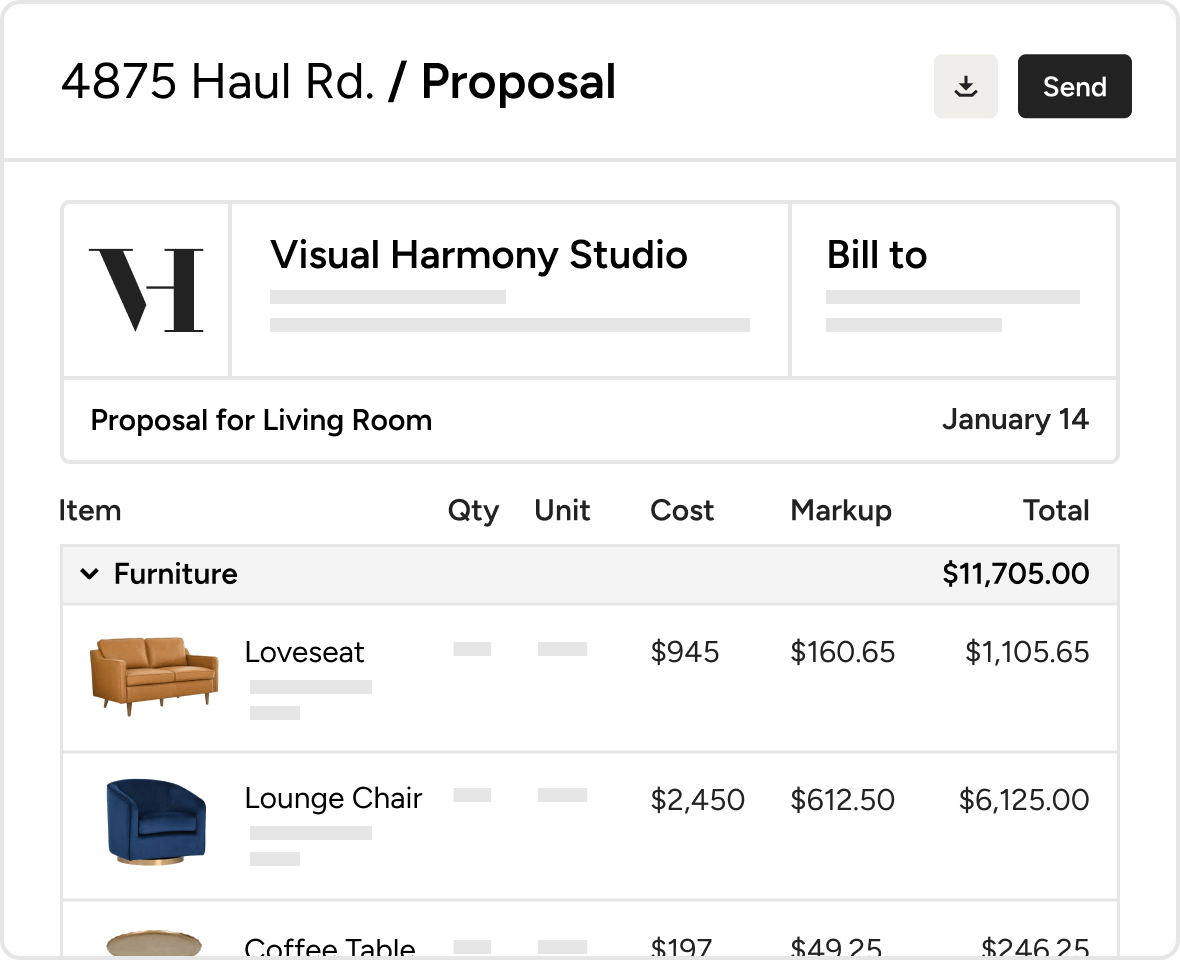Click the Lounge Chair cost $2,450
1180x960 pixels.
(x=697, y=800)
